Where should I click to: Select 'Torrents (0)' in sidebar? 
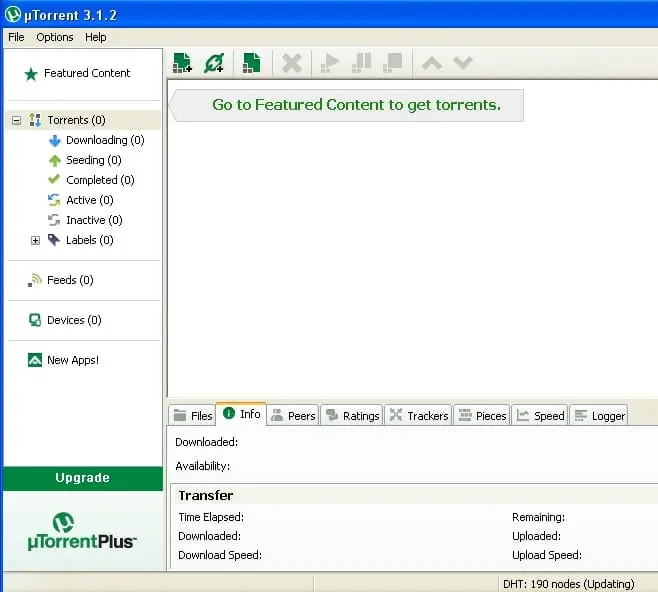(76, 120)
